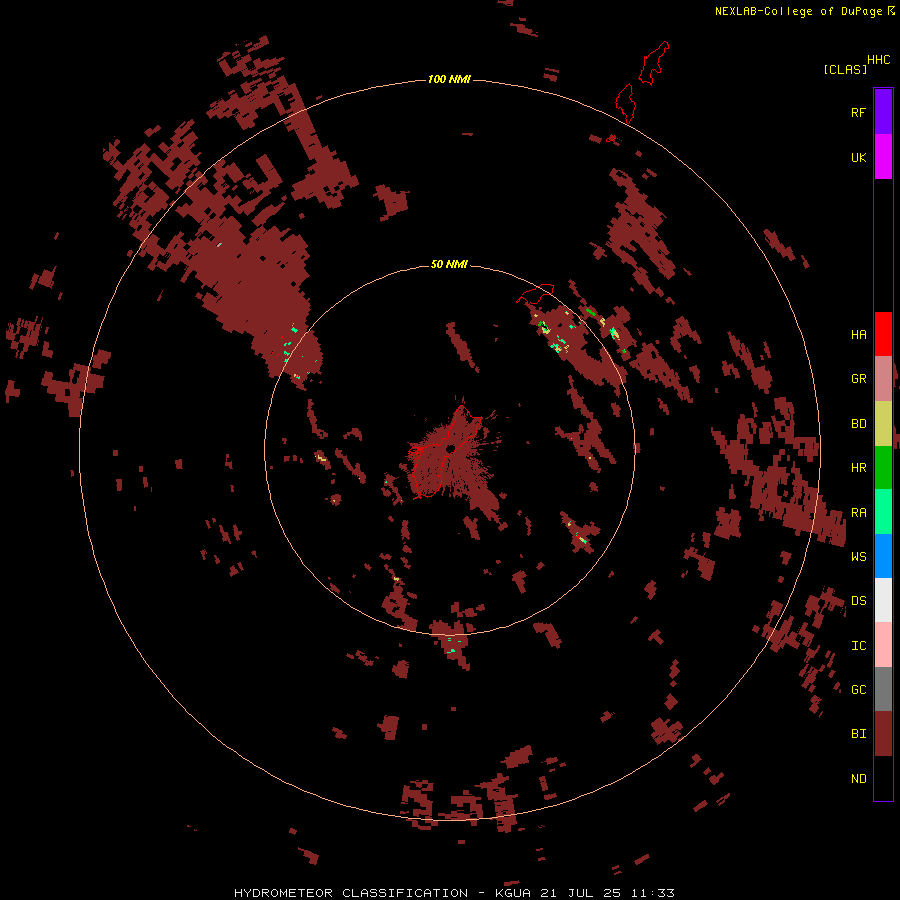
Task: Click the GR legend label
Action: coord(858,379)
